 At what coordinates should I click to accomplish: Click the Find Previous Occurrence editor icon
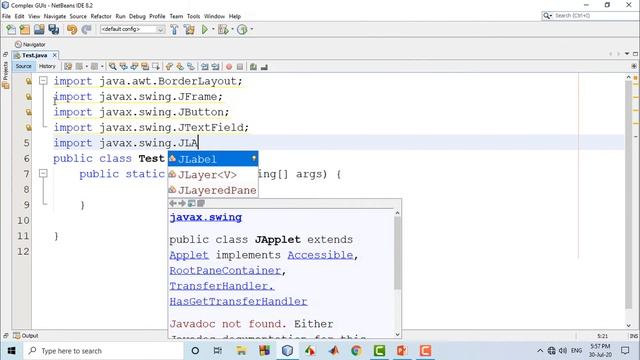[123, 67]
